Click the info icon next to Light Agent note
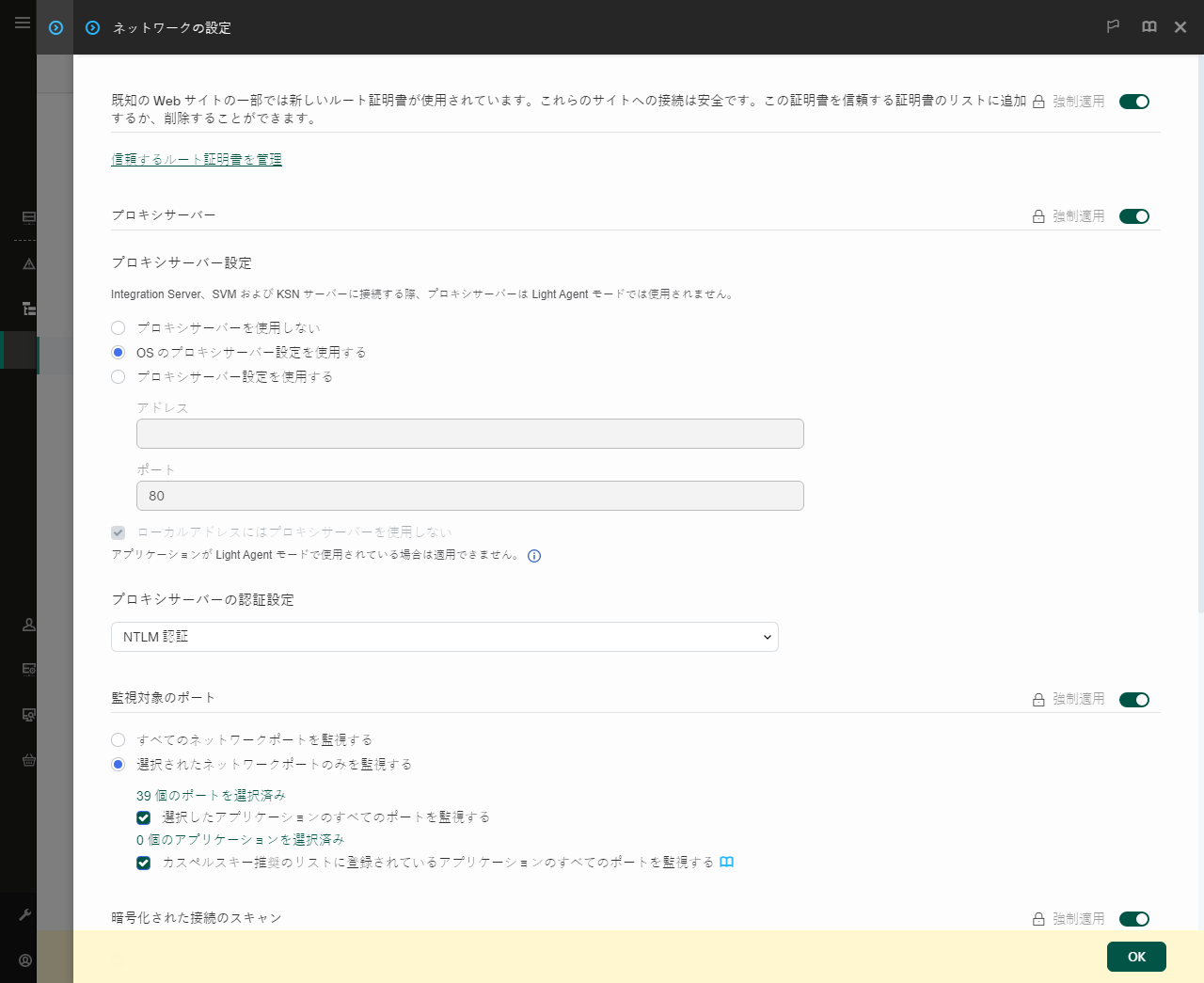Screen dimensions: 1204x983 tap(534, 556)
